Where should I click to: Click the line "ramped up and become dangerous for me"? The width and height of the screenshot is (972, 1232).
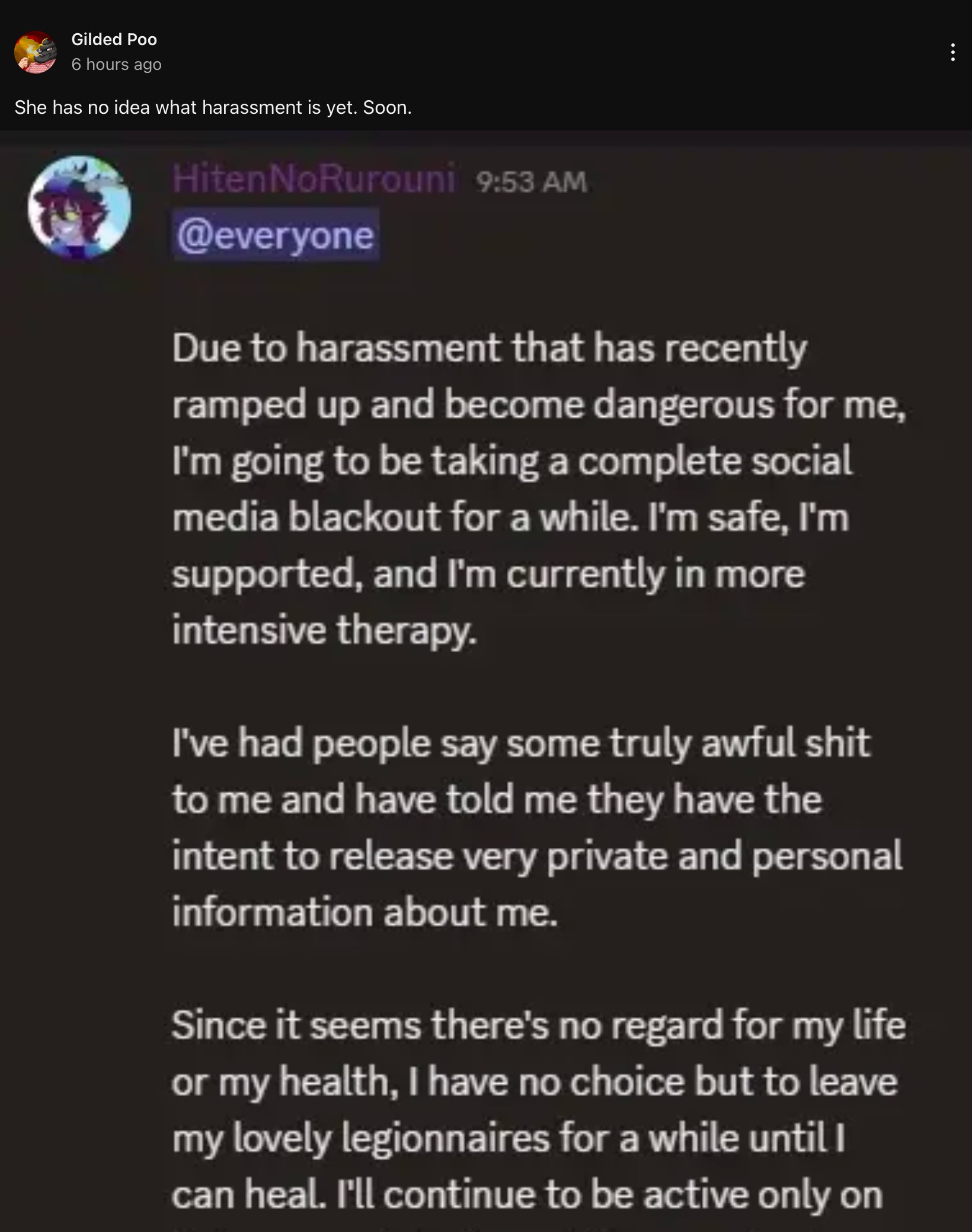(539, 405)
